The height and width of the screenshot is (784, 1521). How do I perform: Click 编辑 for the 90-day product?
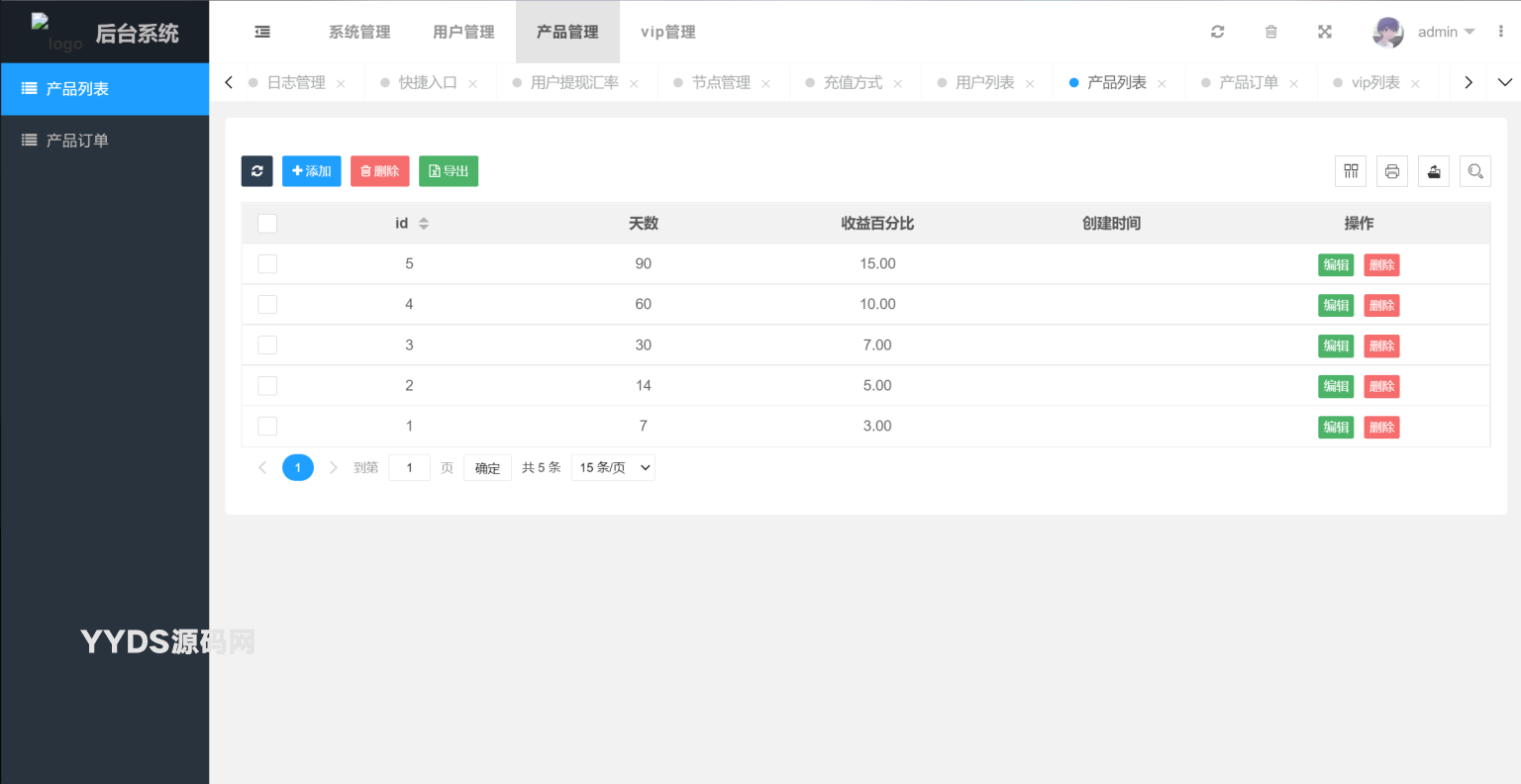pos(1335,265)
